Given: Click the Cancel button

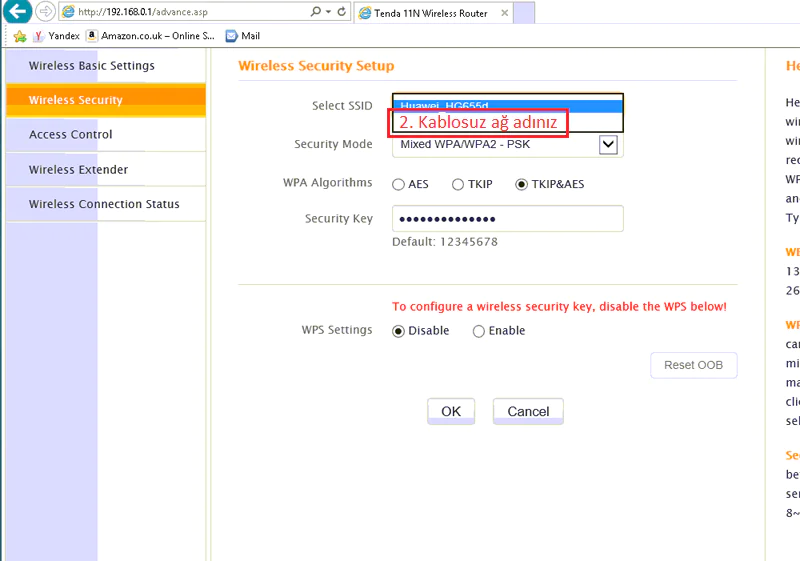Looking at the screenshot, I should 528,411.
